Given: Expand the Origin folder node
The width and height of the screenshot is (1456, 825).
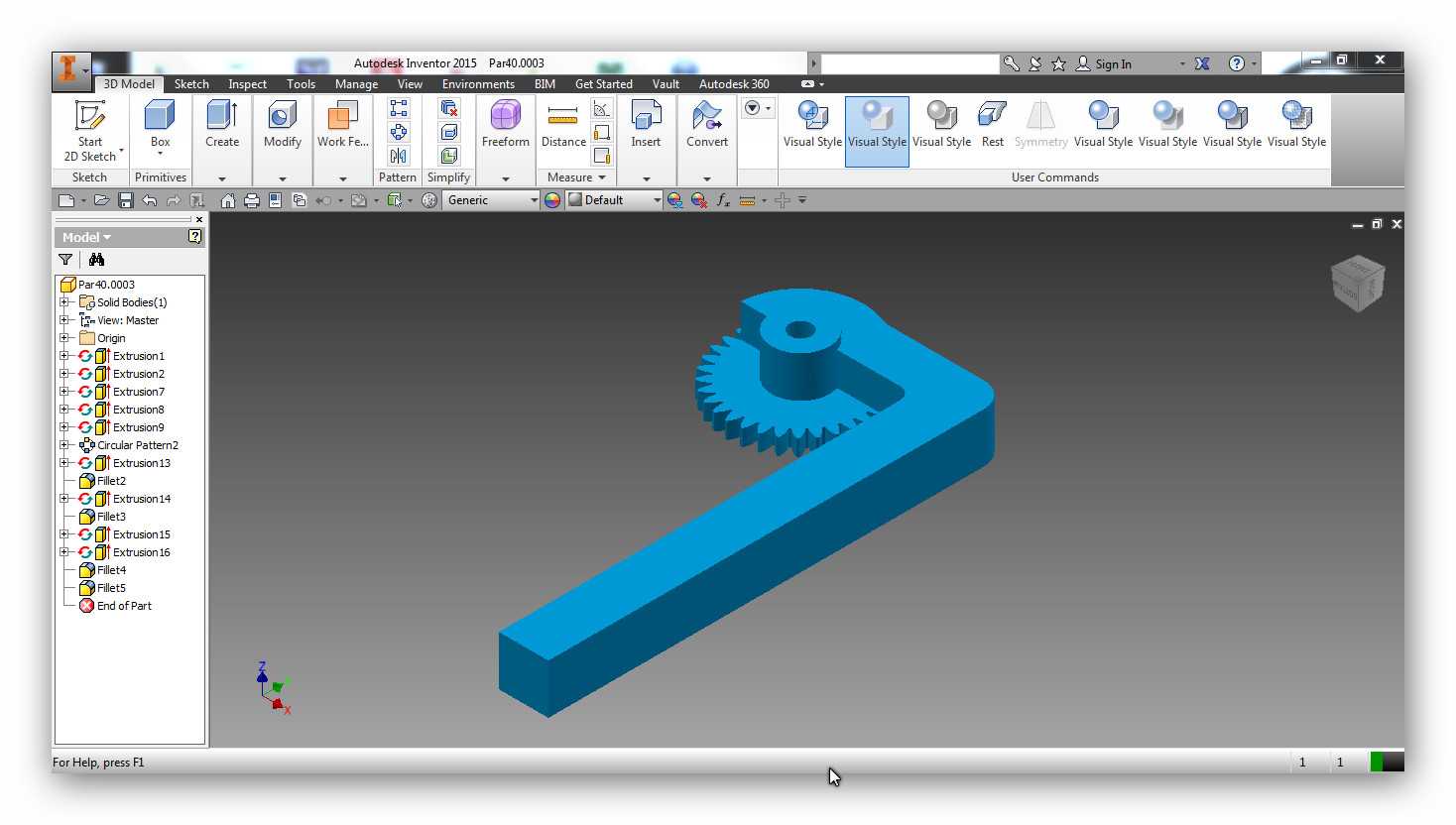Looking at the screenshot, I should [63, 338].
